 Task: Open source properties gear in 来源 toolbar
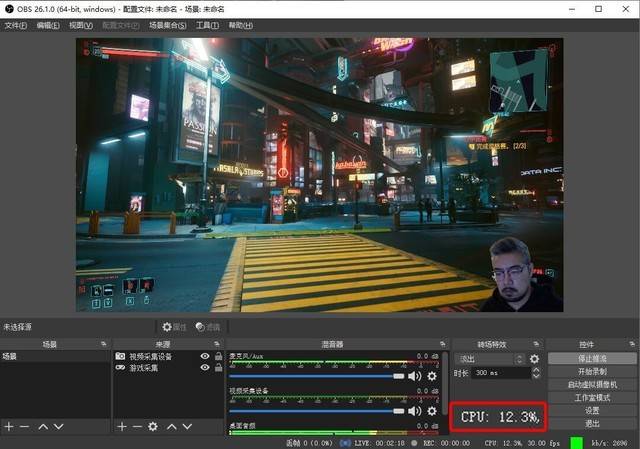(153, 427)
